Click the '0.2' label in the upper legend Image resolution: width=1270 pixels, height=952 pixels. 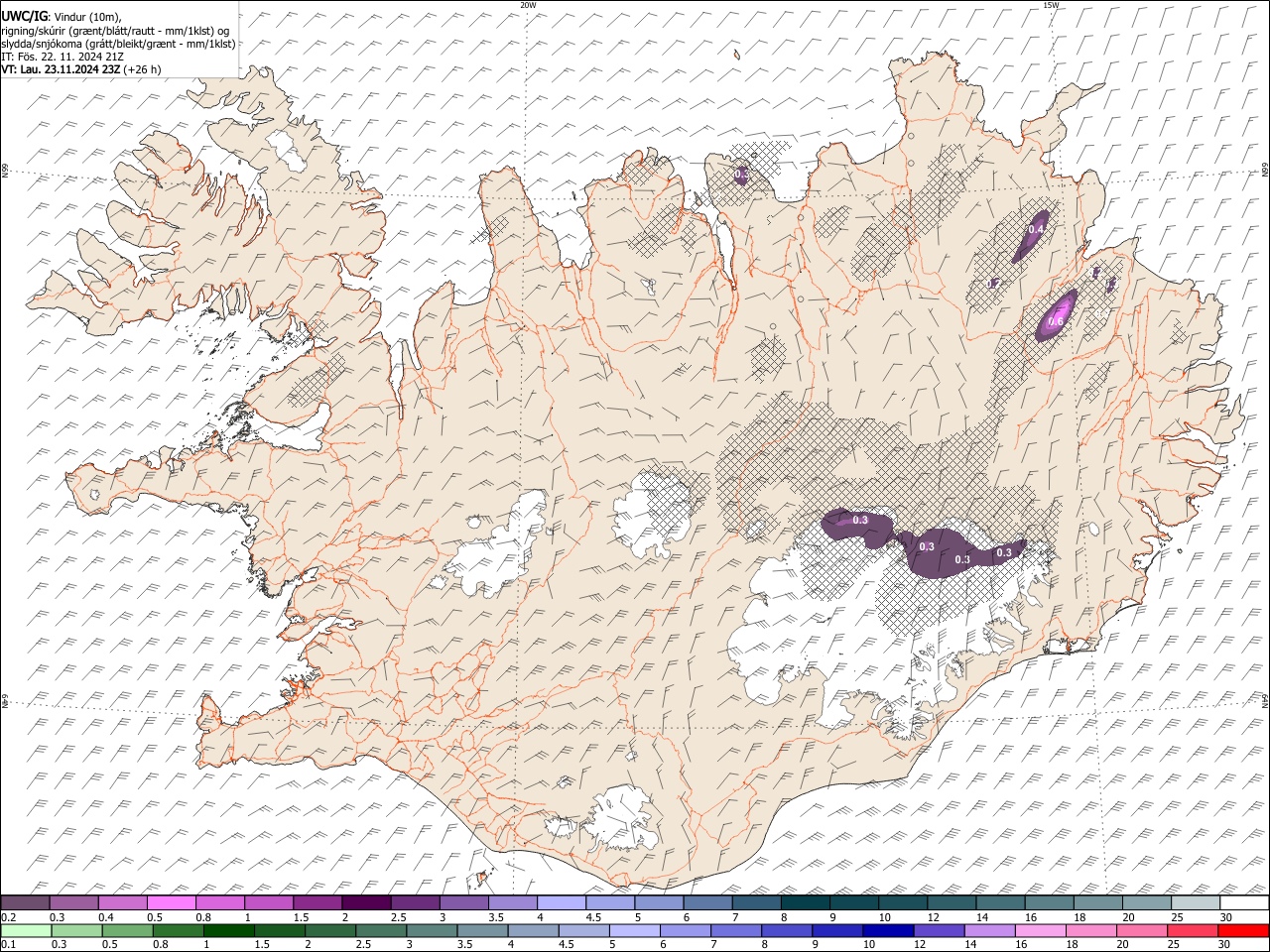(x=9, y=917)
